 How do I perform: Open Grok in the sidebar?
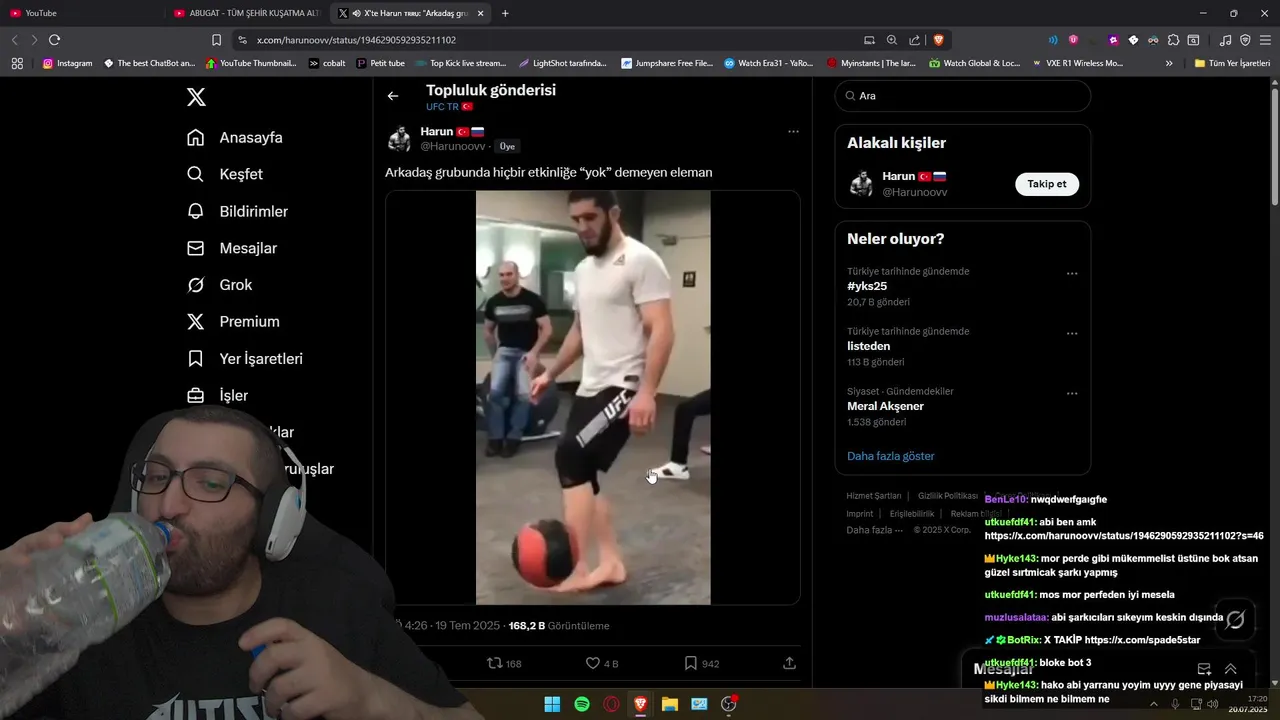point(220,285)
